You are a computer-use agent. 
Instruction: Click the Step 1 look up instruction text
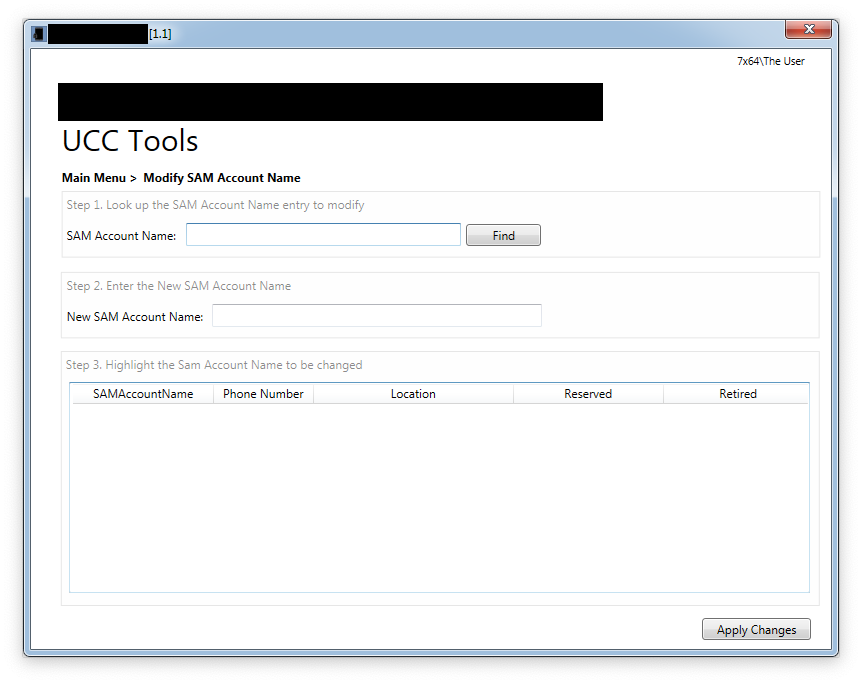(x=215, y=205)
